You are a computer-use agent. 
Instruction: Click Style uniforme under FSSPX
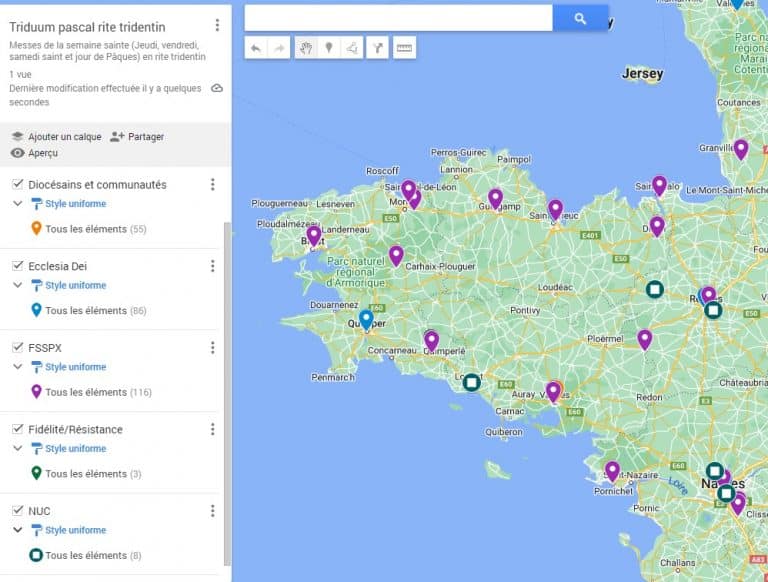69,366
